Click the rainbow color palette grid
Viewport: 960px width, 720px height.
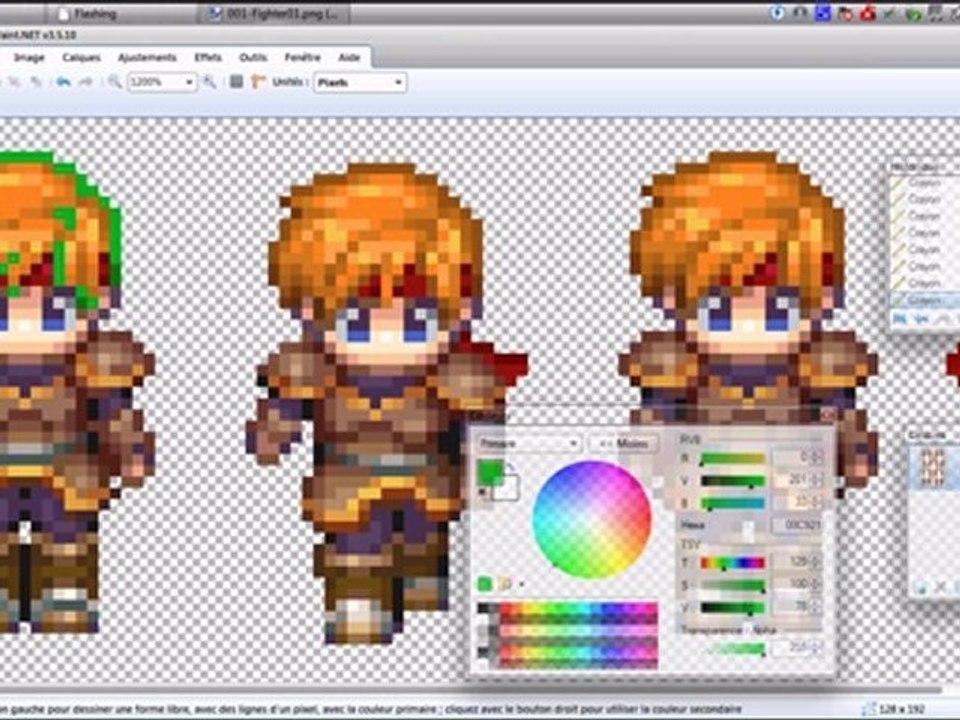click(x=568, y=634)
